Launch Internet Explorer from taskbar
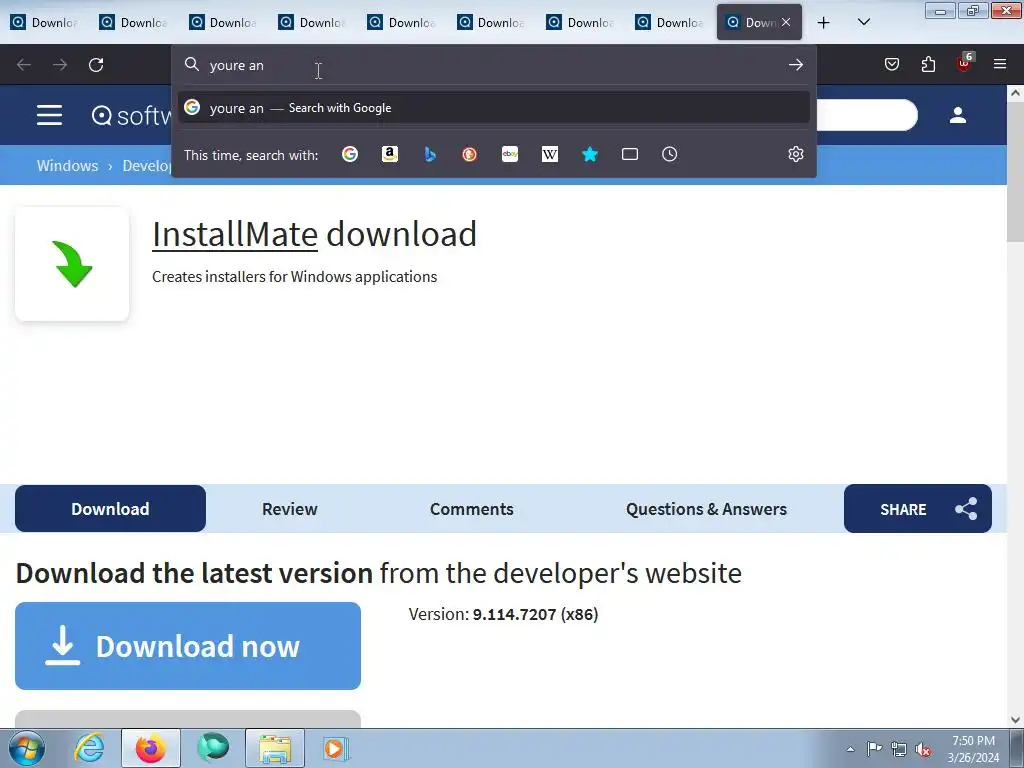Screen dimensions: 1024x768 tap(89, 748)
